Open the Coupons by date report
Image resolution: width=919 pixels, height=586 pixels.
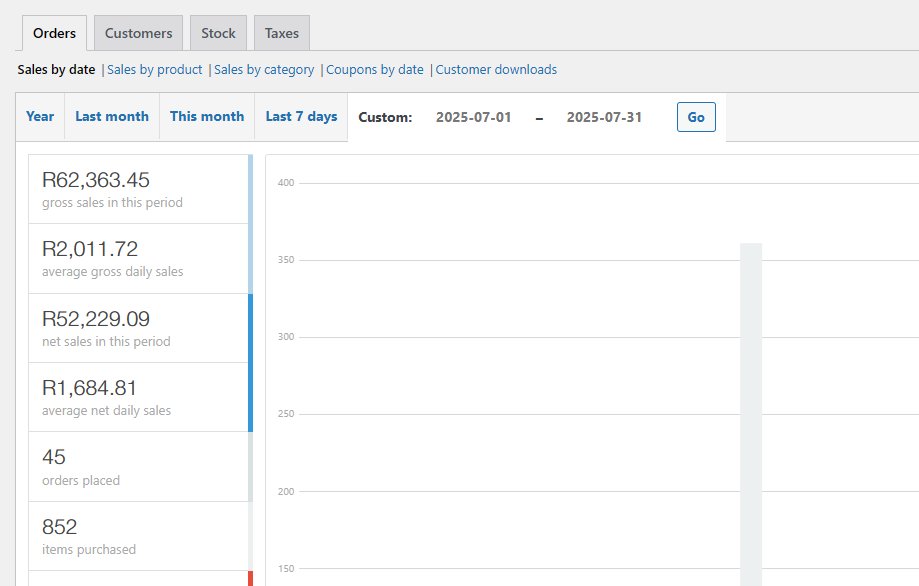[375, 70]
